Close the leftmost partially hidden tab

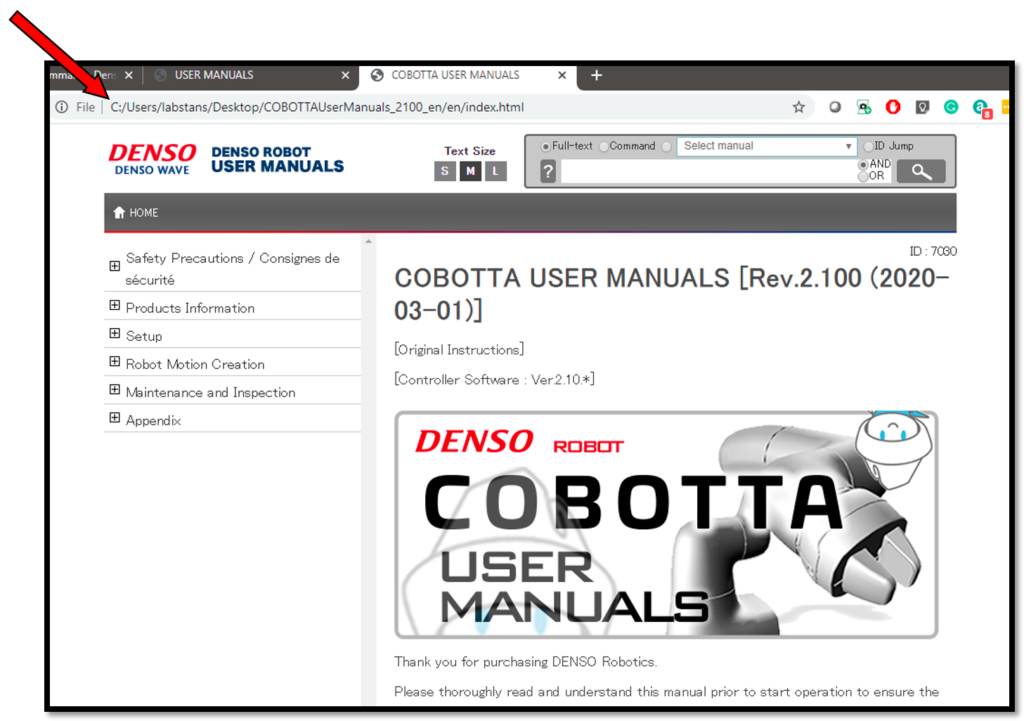129,75
